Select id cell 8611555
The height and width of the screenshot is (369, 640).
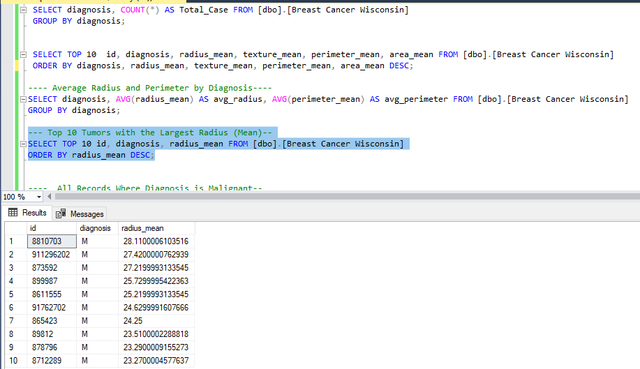[x=52, y=294]
